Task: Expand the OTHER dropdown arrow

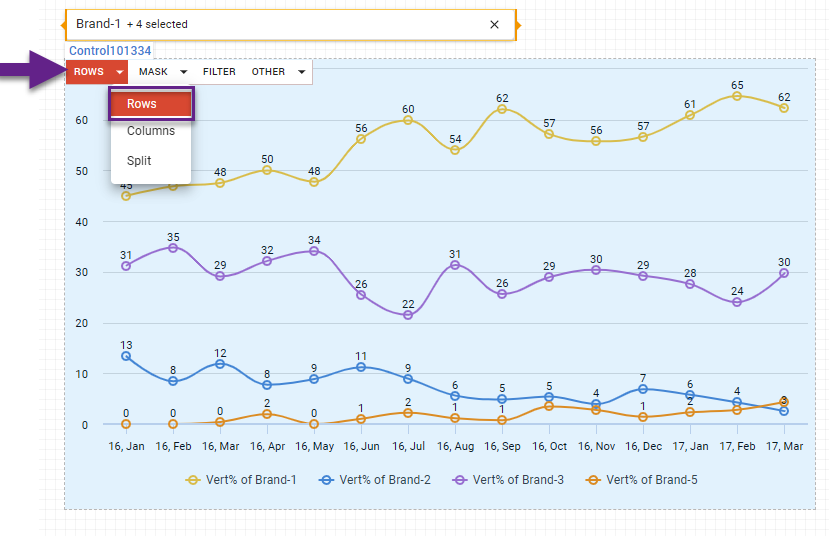Action: coord(301,72)
